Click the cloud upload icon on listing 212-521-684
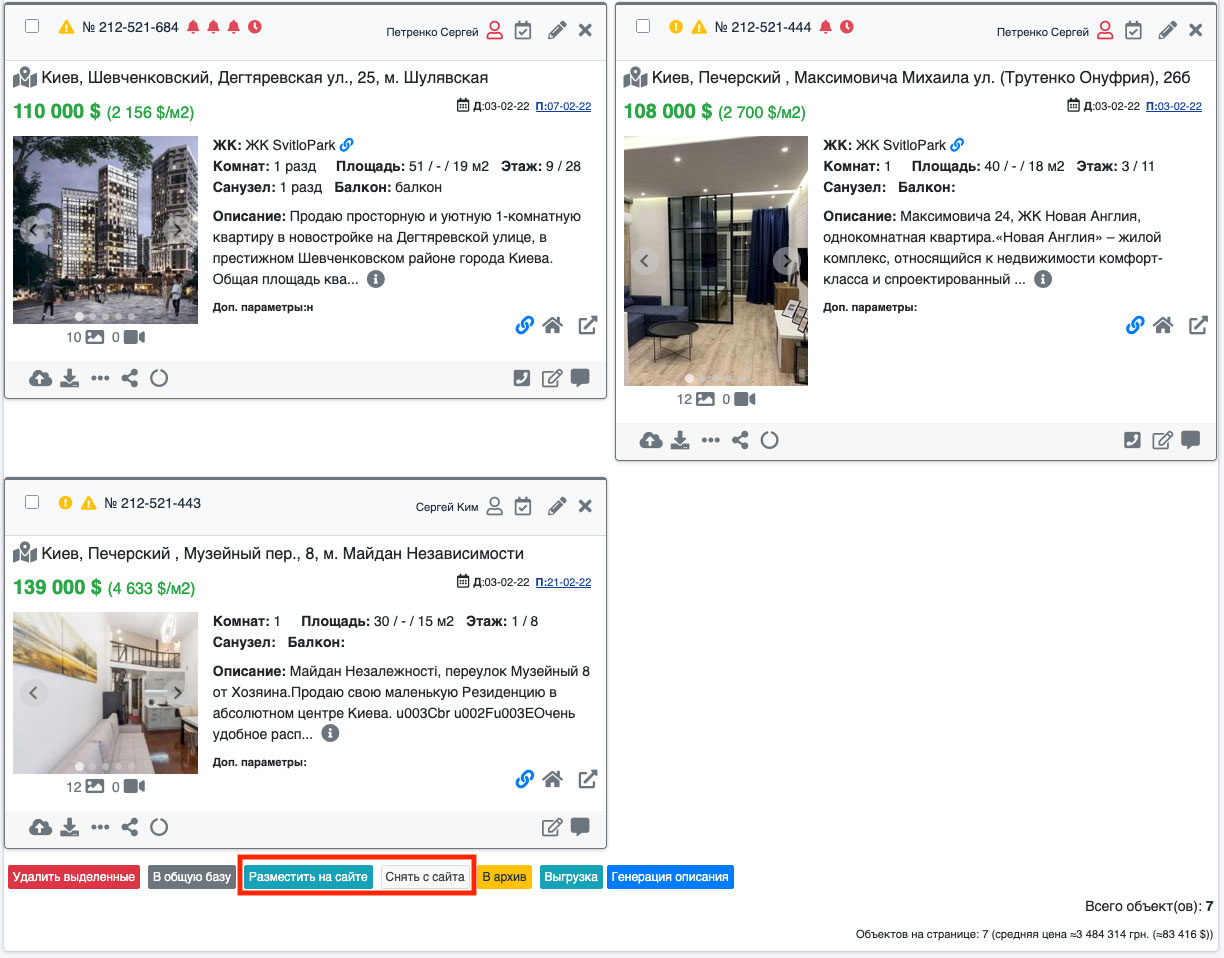The width and height of the screenshot is (1224, 958). pyautogui.click(x=40, y=379)
